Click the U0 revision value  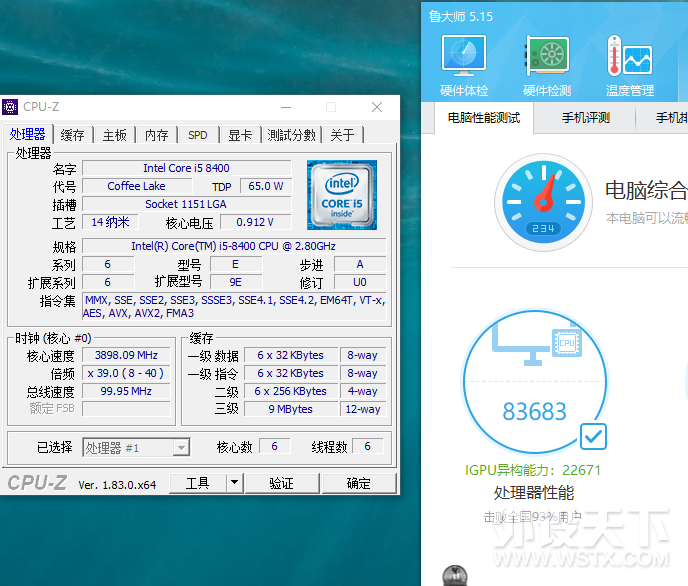point(360,282)
